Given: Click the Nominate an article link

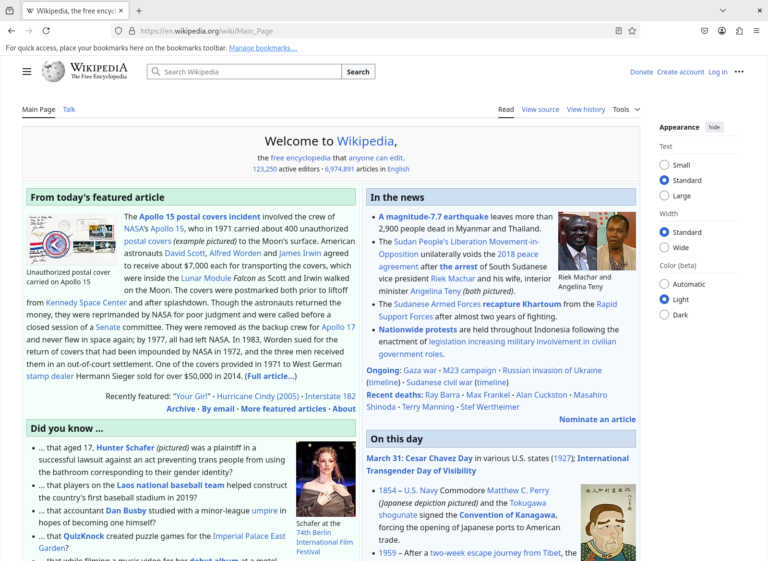Looking at the screenshot, I should (597, 419).
